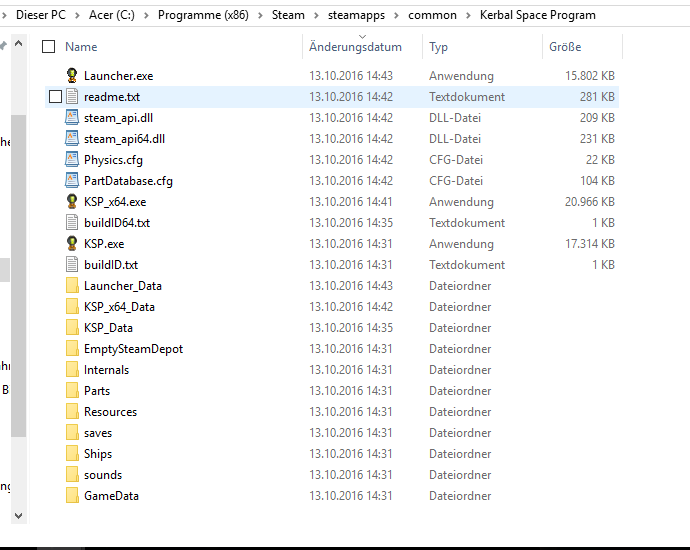The width and height of the screenshot is (690, 550).
Task: Select the KSP_x64.exe application icon
Action: 72,202
